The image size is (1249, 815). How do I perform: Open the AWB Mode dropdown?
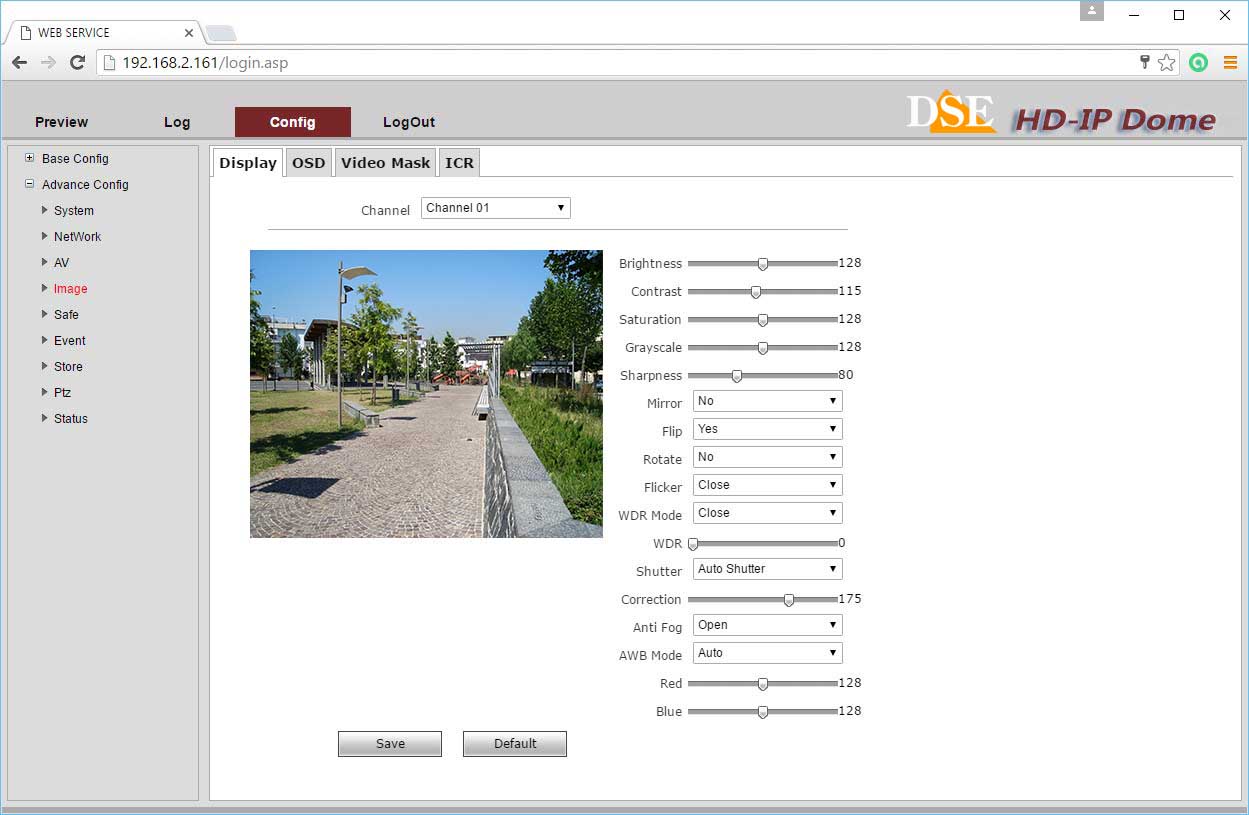[x=767, y=653]
